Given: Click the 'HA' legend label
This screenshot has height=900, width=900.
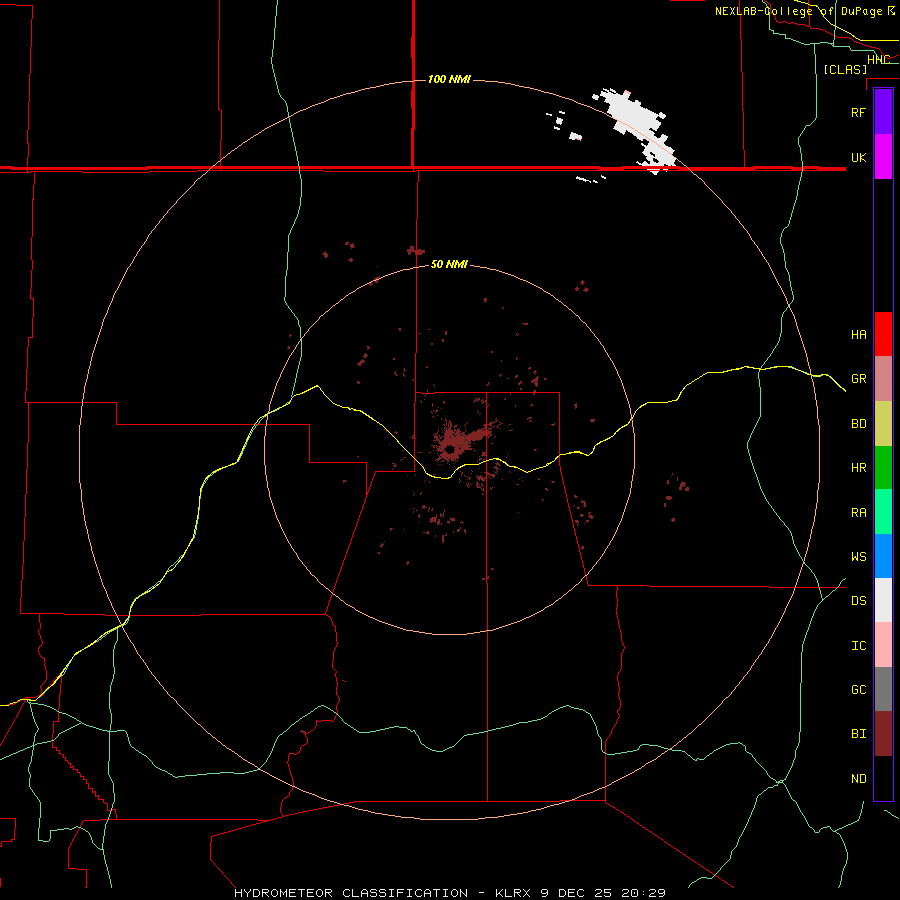Looking at the screenshot, I should (858, 334).
